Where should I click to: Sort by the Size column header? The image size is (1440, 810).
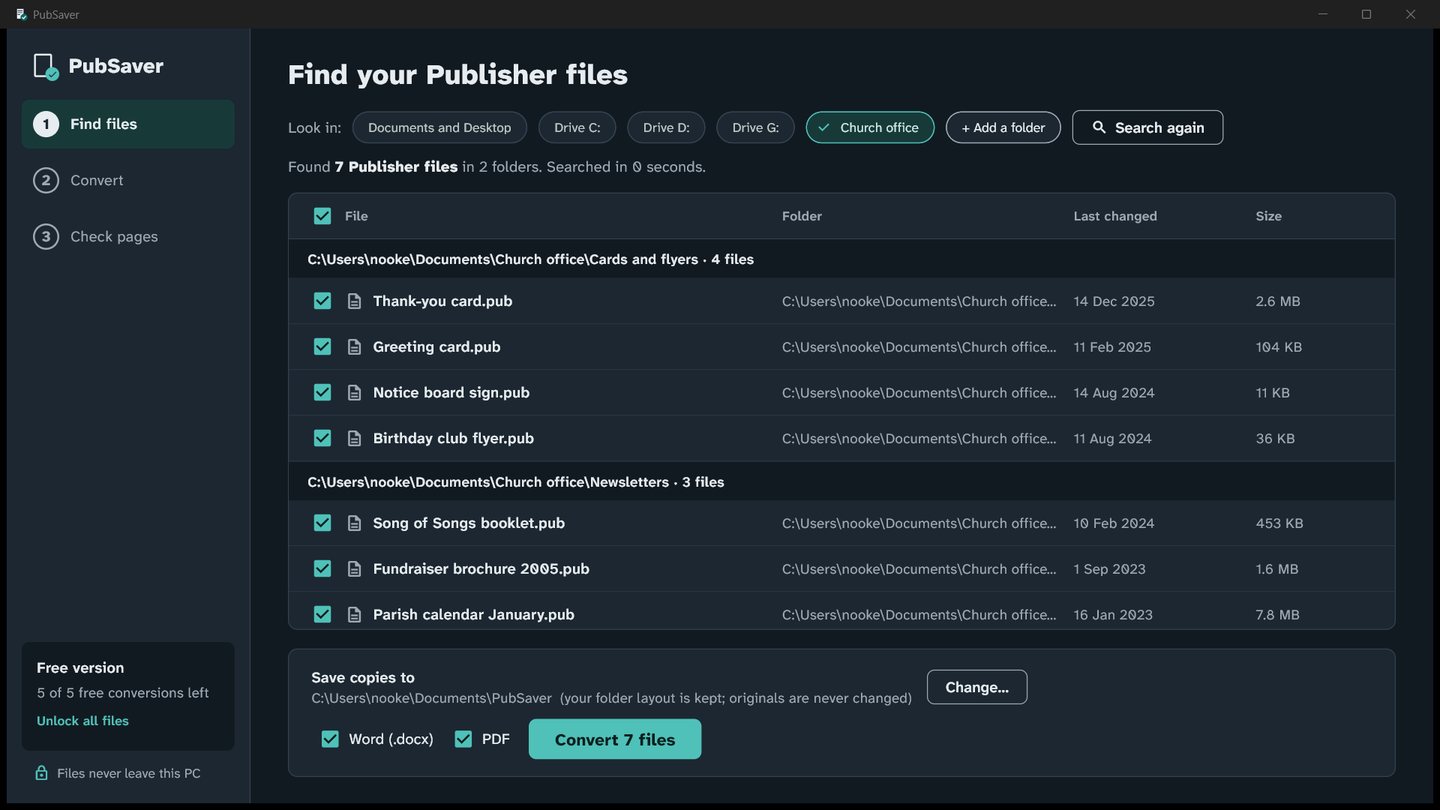click(1269, 216)
